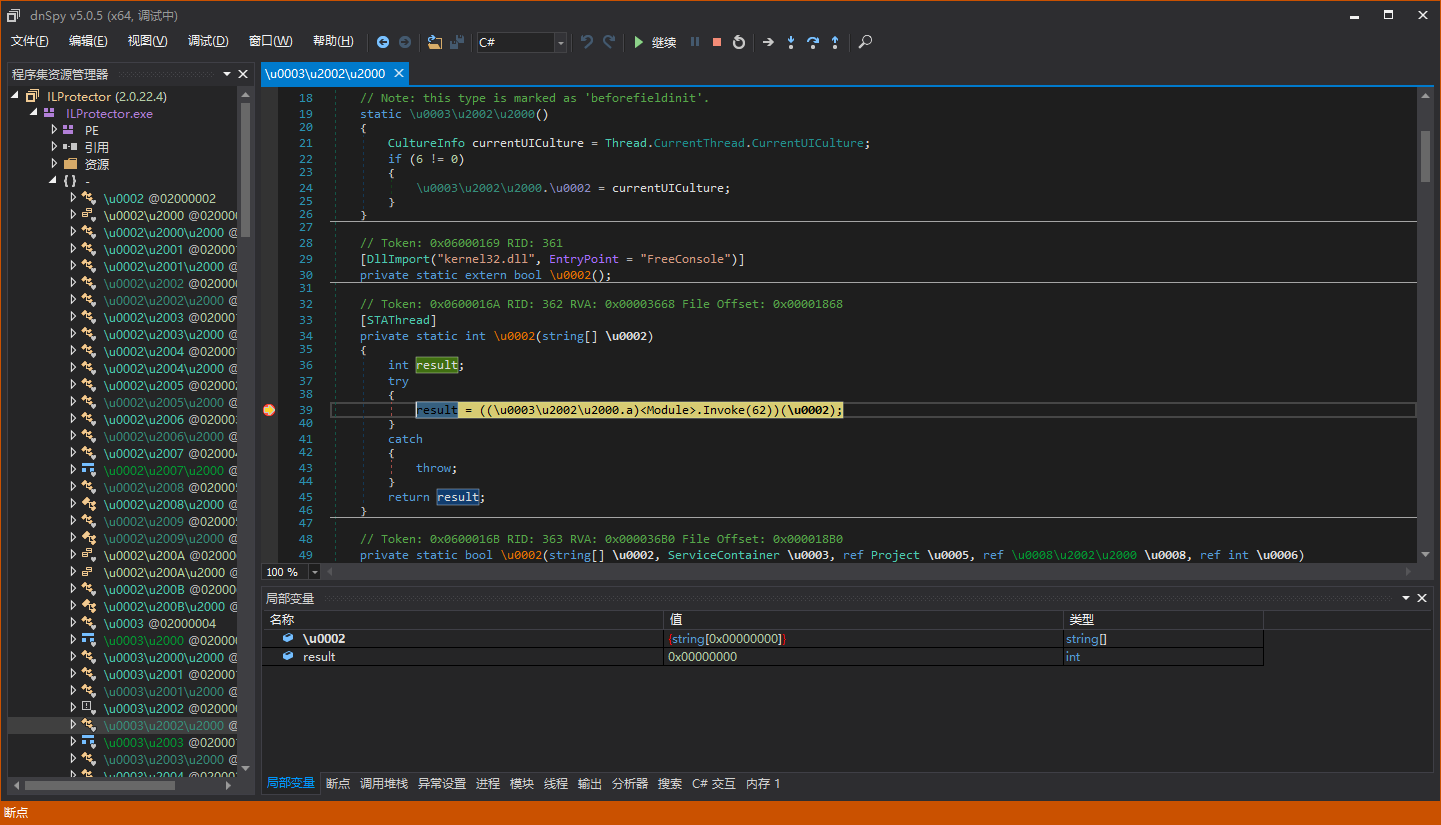Switch to the 调用堆栈 tab
This screenshot has height=825, width=1441.
pyautogui.click(x=384, y=784)
